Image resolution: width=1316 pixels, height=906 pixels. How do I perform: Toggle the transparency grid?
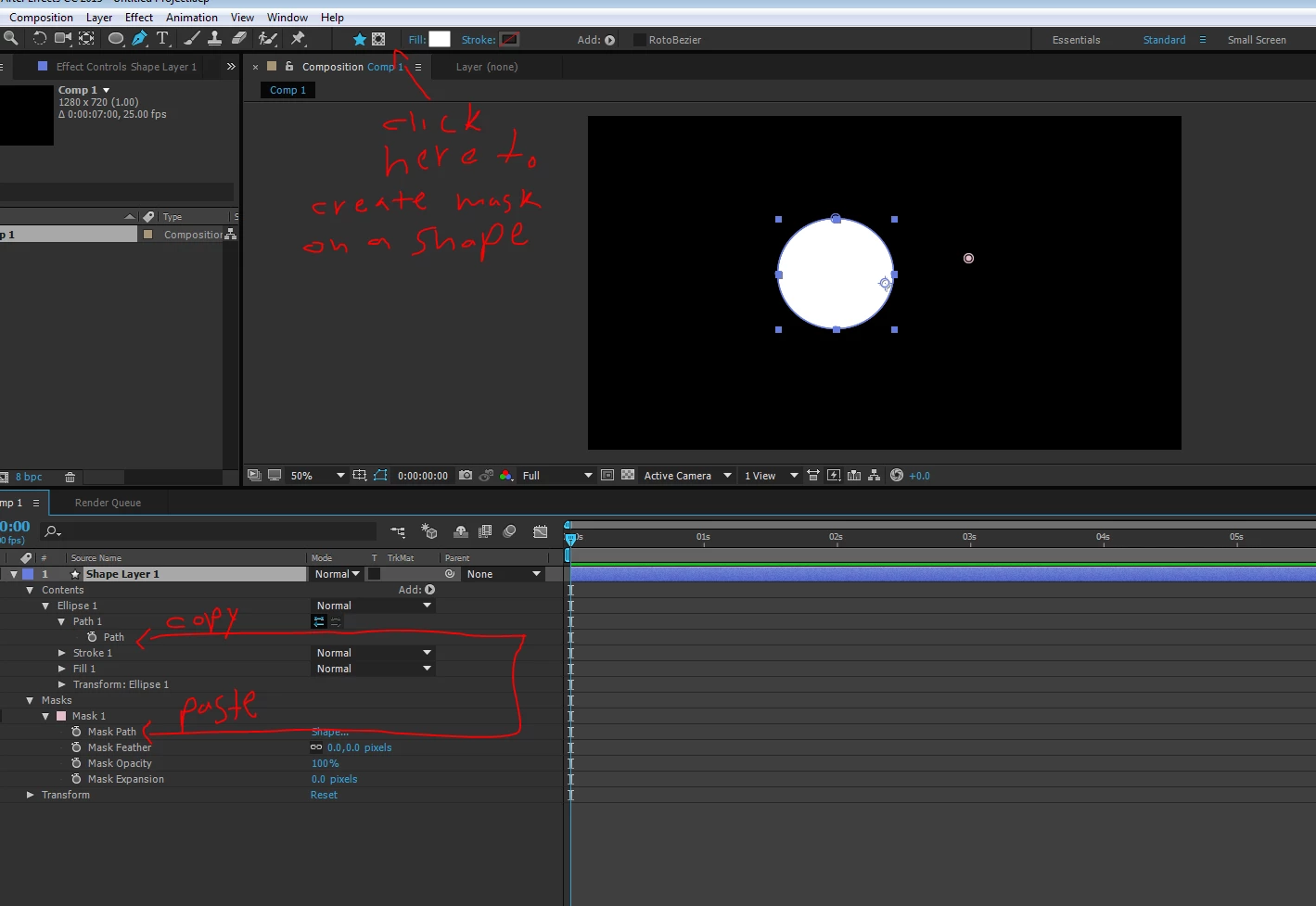click(628, 476)
